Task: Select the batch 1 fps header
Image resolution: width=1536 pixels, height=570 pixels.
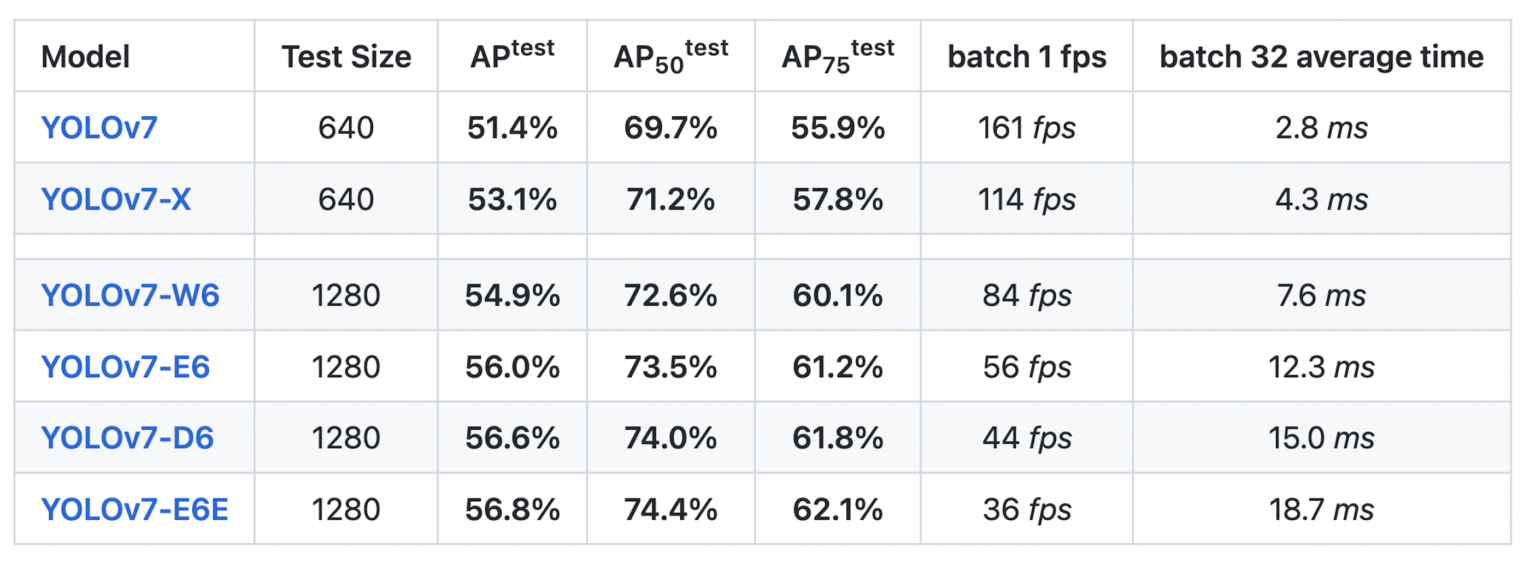Action: 1027,57
